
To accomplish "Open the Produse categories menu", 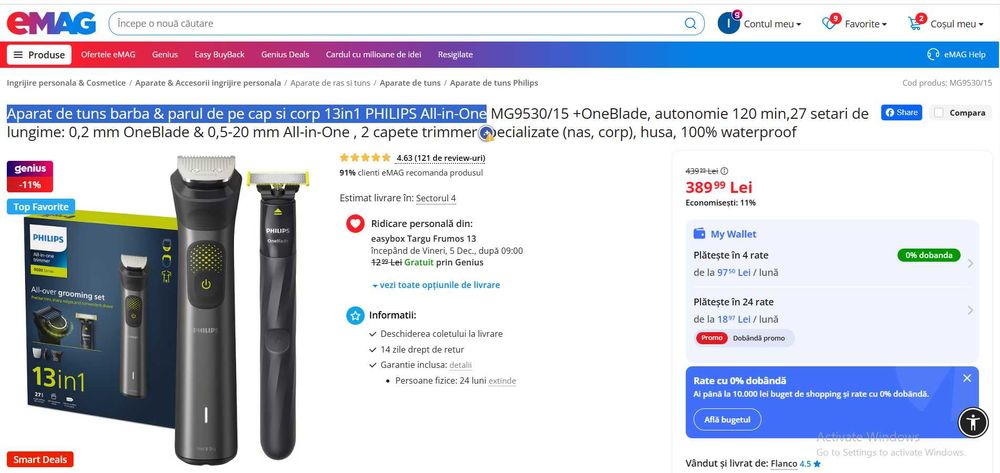I will (39, 54).
